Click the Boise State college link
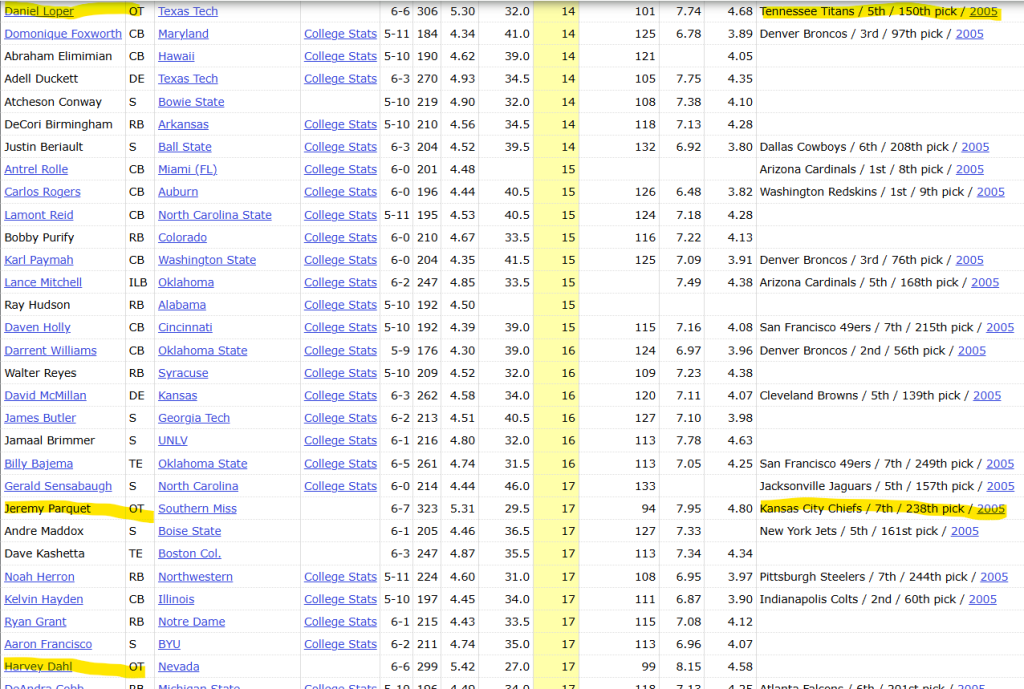The width and height of the screenshot is (1024, 689). [189, 531]
